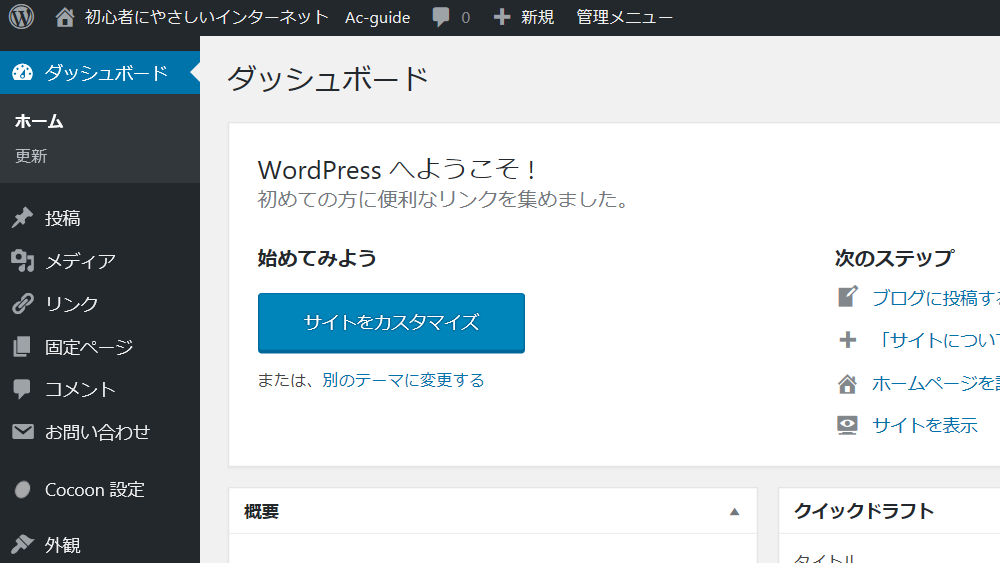Open the メディア menu
1000x563 pixels.
pos(81,261)
